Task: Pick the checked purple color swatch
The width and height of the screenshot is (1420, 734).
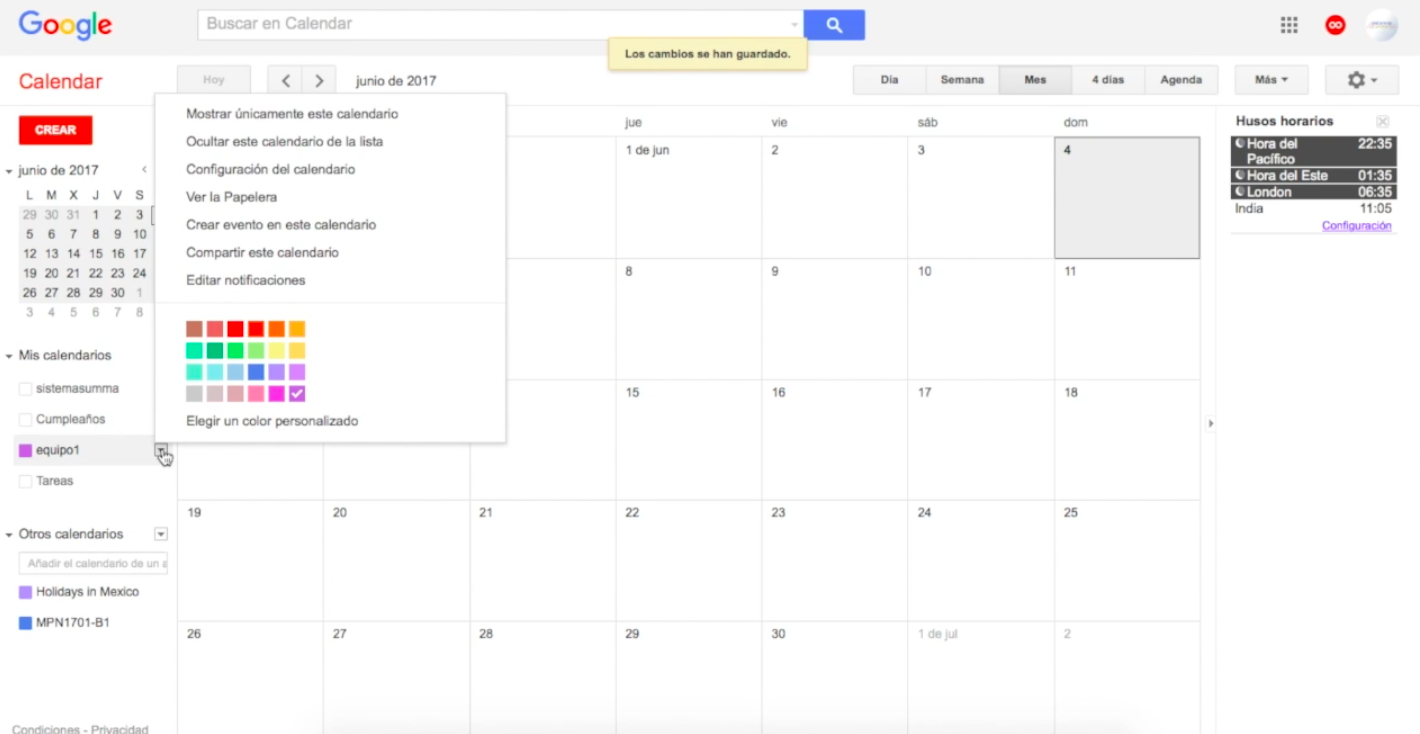Action: coord(297,394)
